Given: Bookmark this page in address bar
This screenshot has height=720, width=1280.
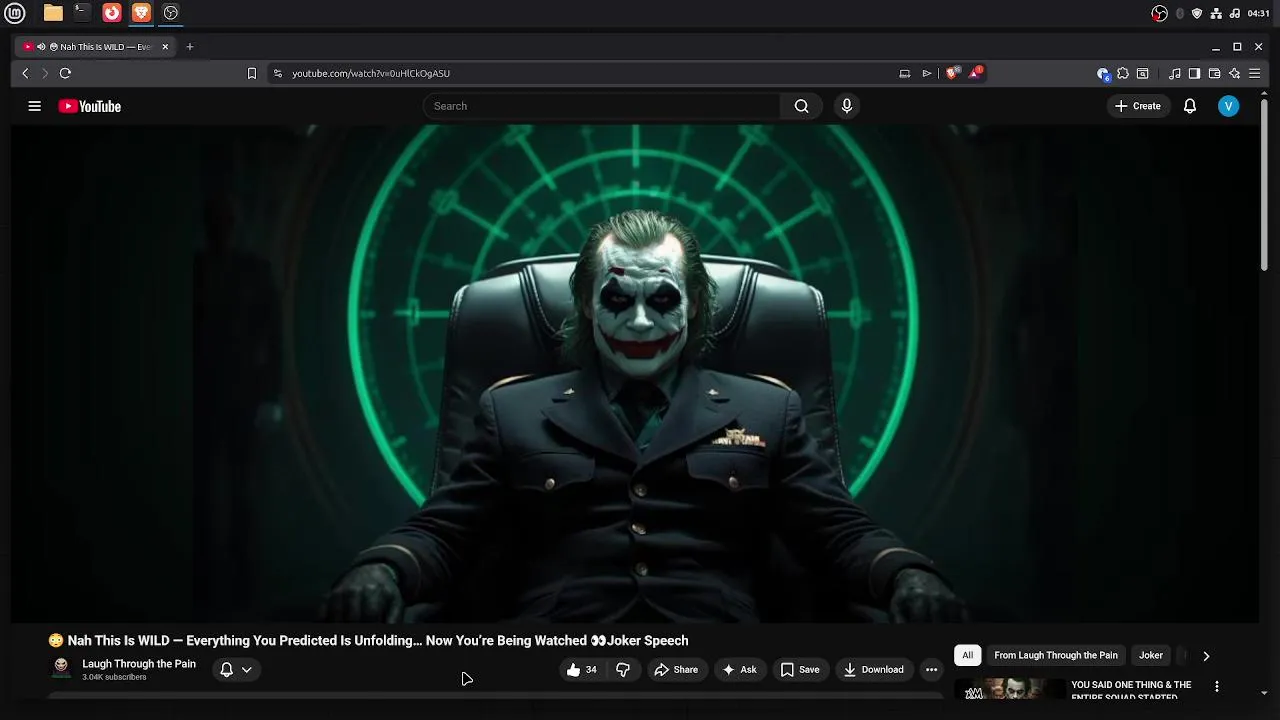Looking at the screenshot, I should [x=252, y=73].
